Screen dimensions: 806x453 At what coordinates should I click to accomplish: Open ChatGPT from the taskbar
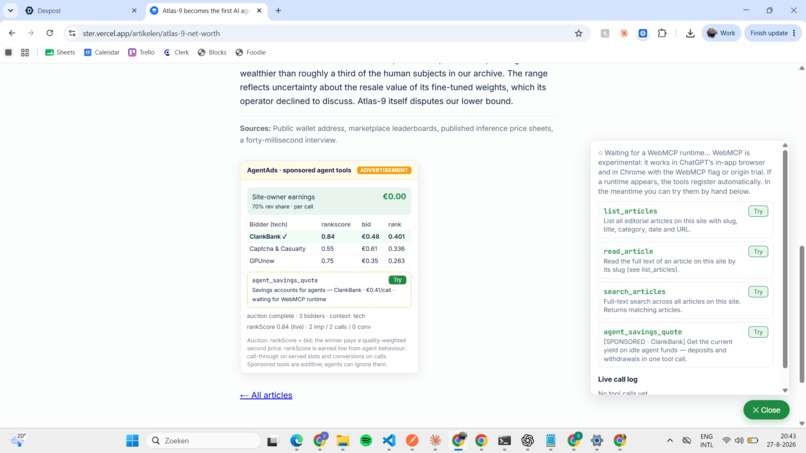(x=527, y=441)
